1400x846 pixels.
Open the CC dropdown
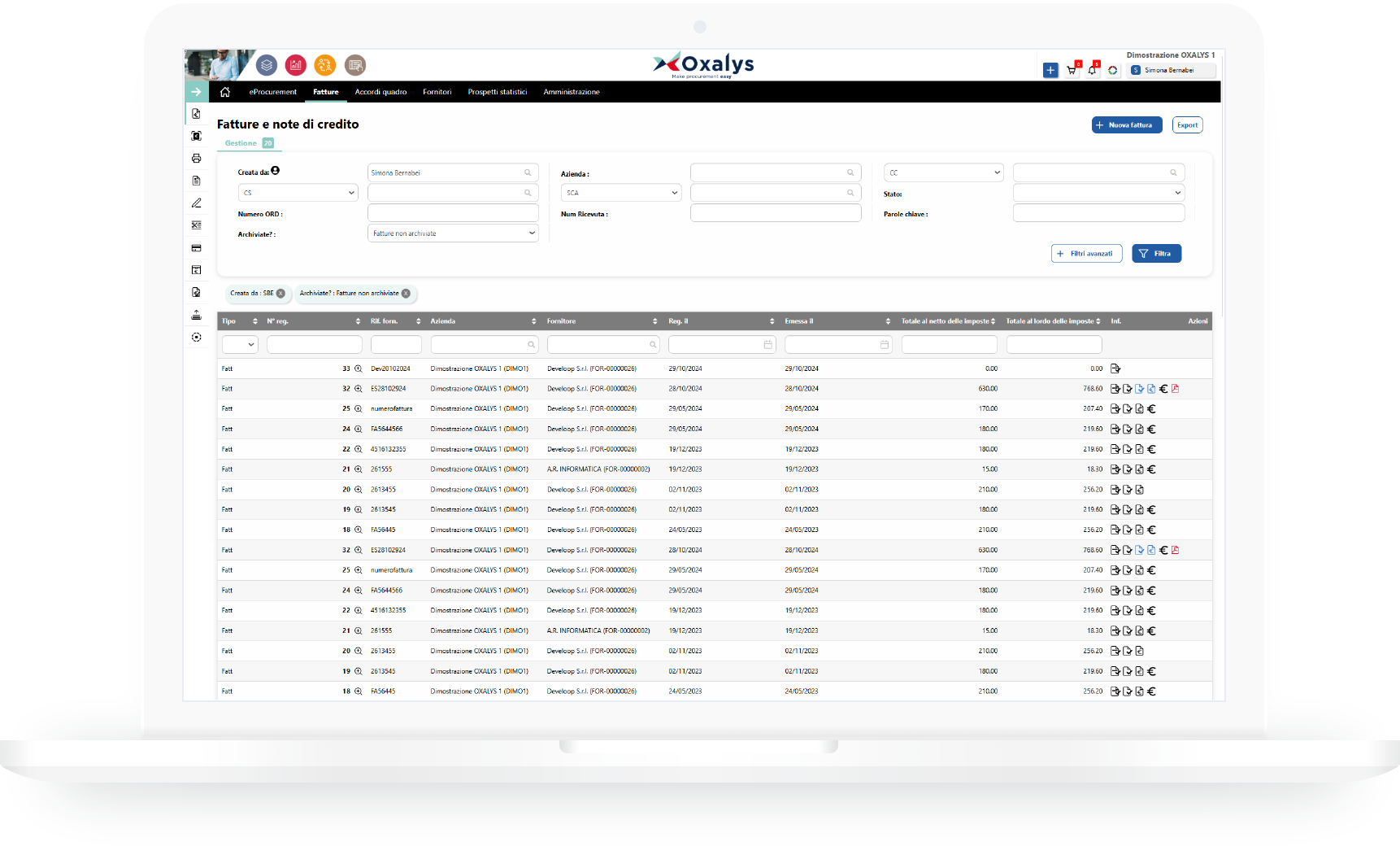click(x=944, y=172)
